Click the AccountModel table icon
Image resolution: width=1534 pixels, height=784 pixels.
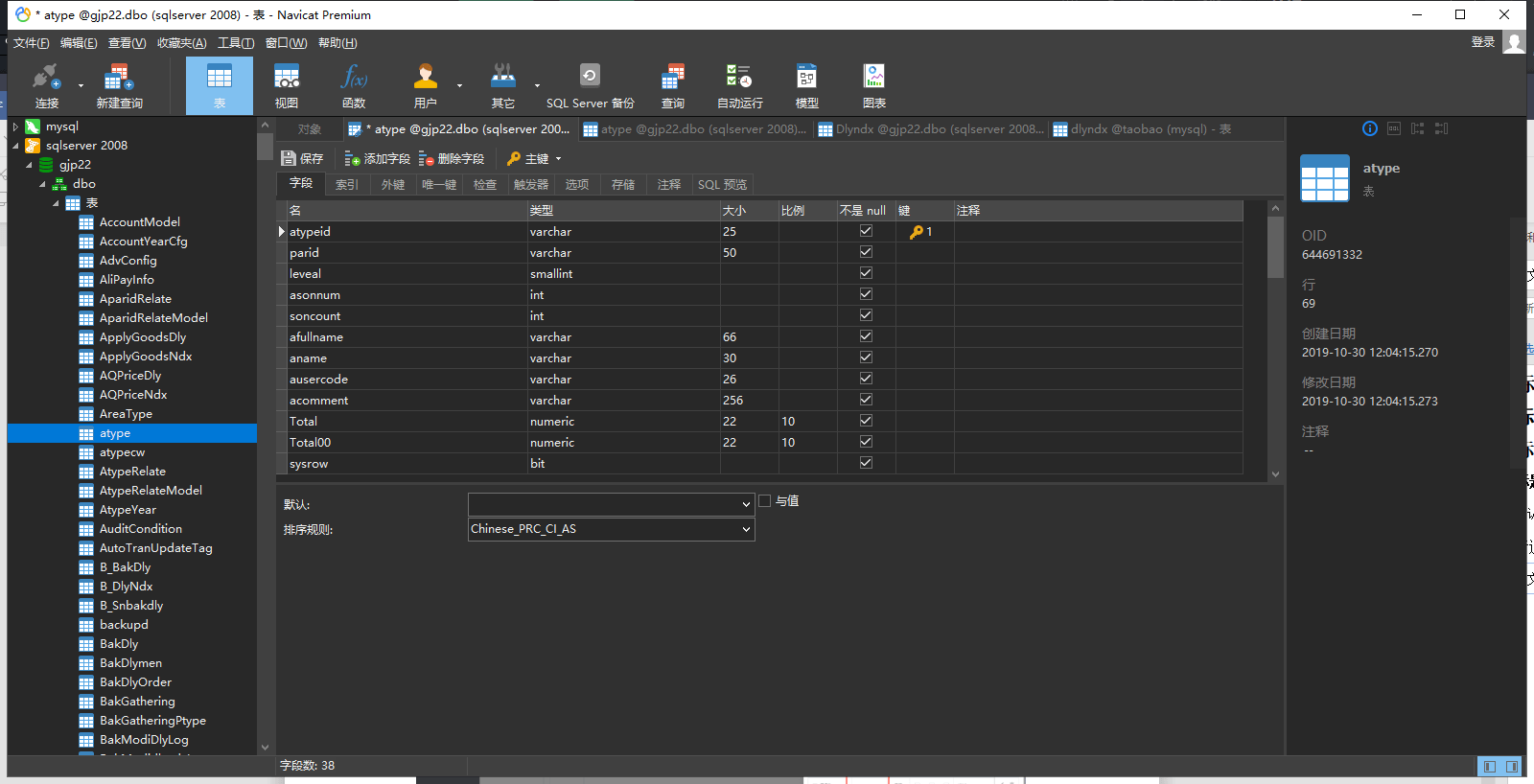(86, 222)
